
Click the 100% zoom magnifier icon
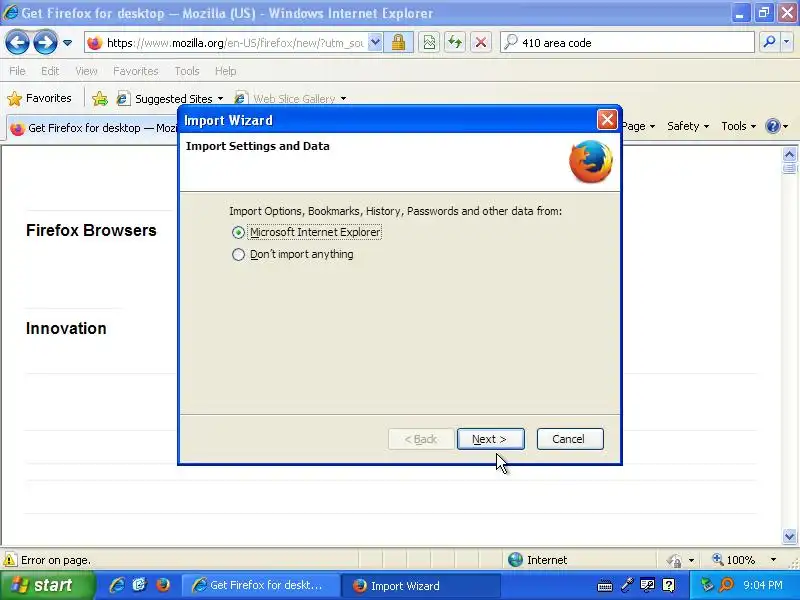pyautogui.click(x=718, y=559)
